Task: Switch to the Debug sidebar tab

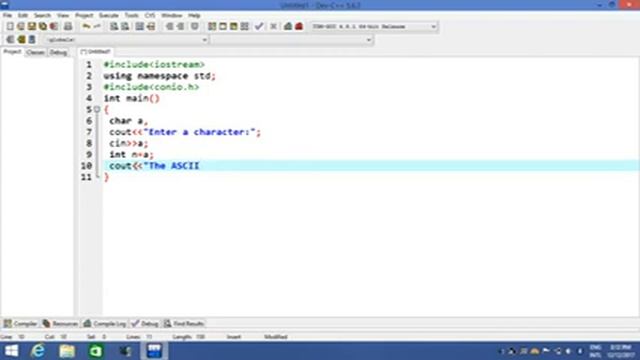Action: click(58, 52)
